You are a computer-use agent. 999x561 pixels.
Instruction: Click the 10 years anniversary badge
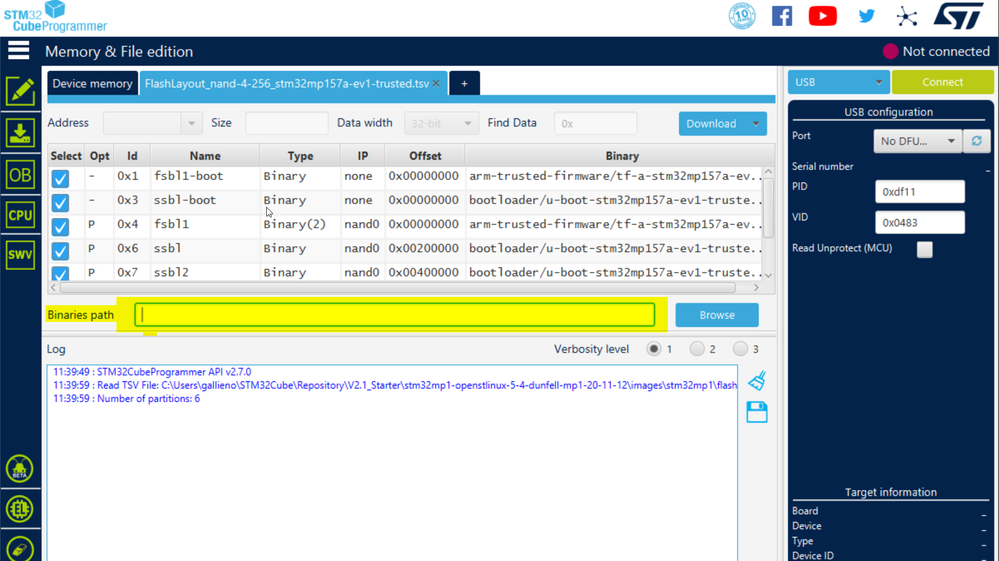click(x=742, y=16)
